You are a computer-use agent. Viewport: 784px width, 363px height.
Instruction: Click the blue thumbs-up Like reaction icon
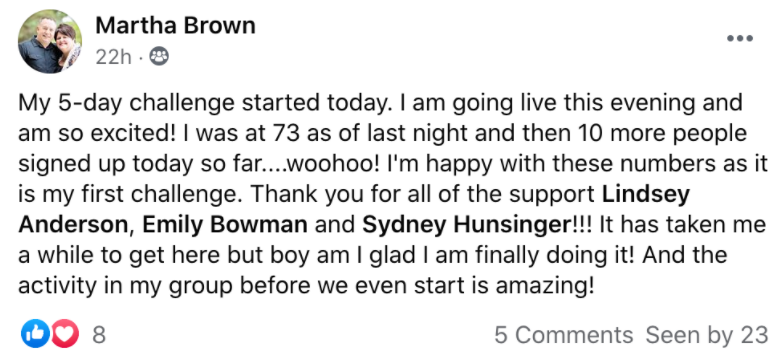point(35,334)
